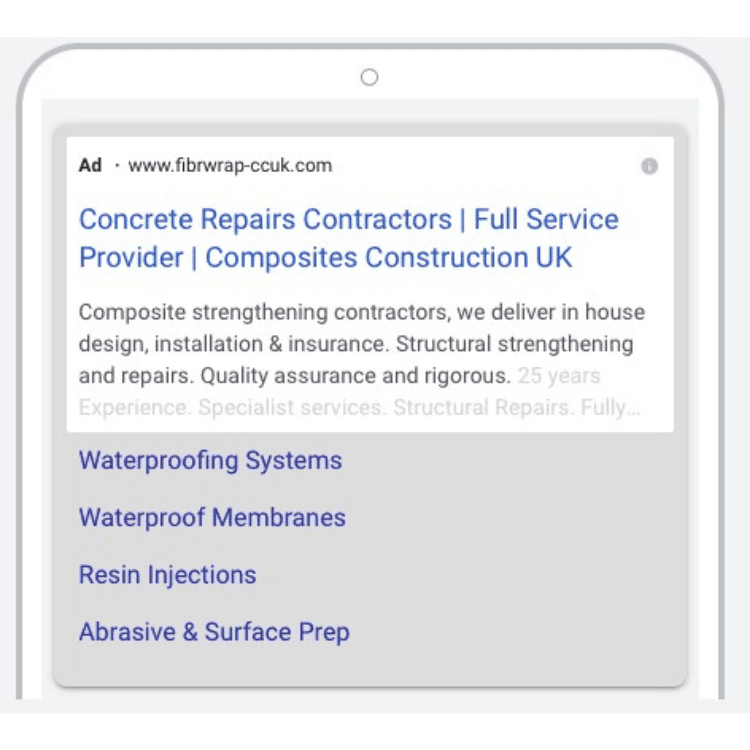Click the faded "25 years" text
This screenshot has height=750, width=750.
point(559,377)
